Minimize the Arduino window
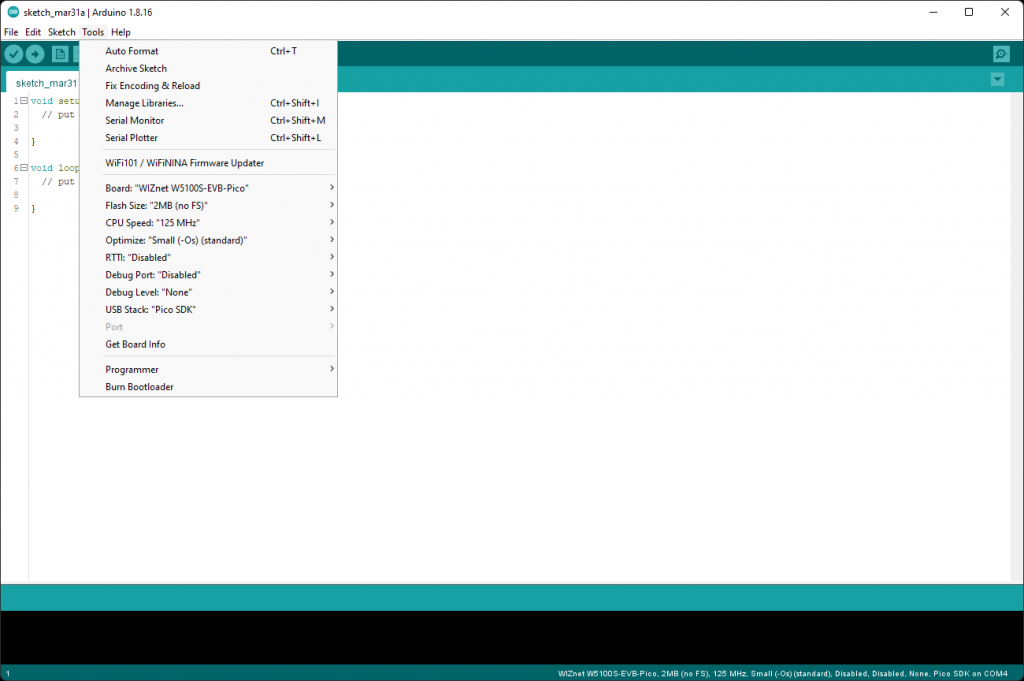Viewport: 1024px width, 681px height. [933, 12]
